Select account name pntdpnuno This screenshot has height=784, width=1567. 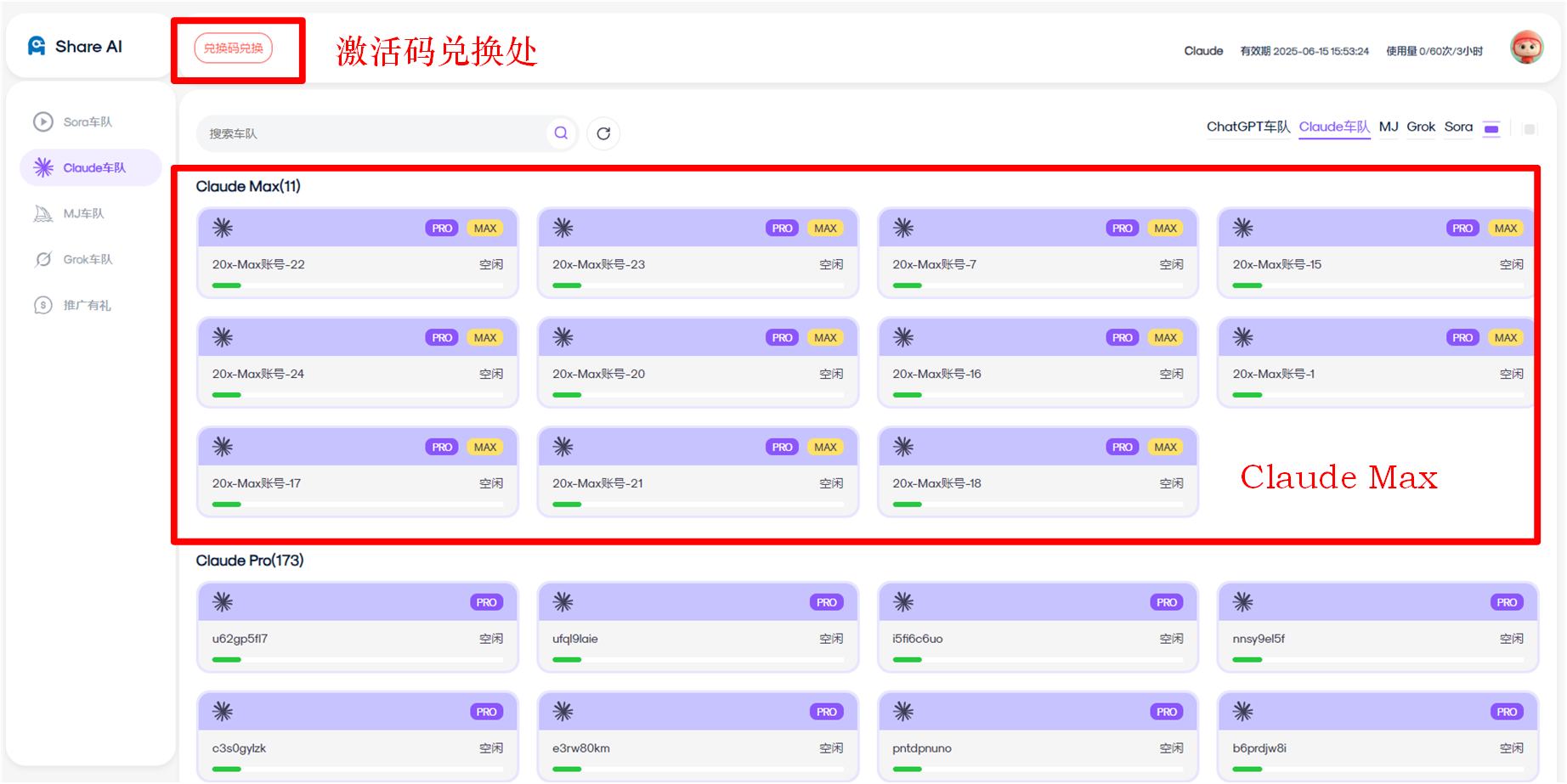tap(921, 748)
